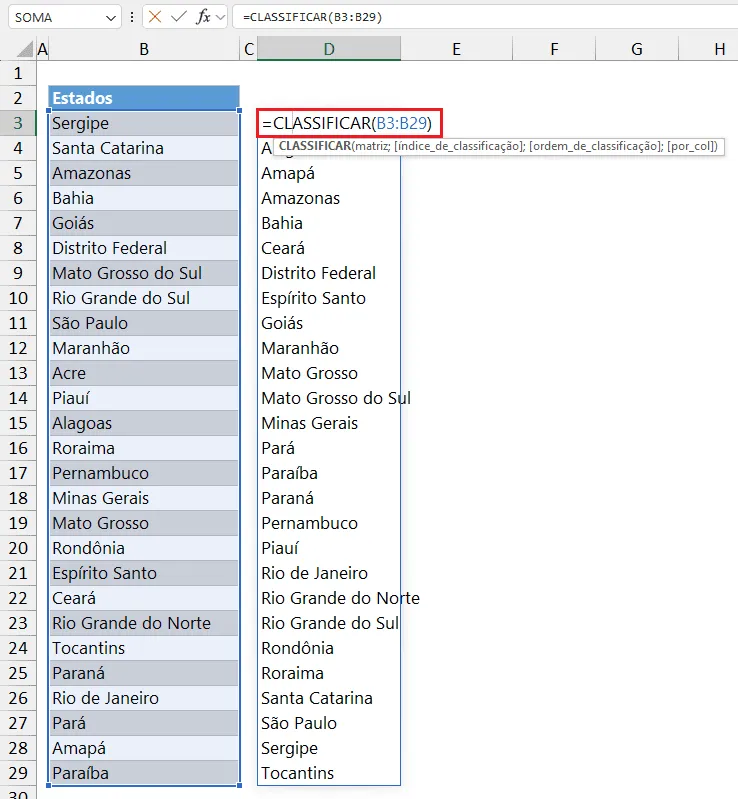
Task: Select row 3 header
Action: tap(18, 123)
